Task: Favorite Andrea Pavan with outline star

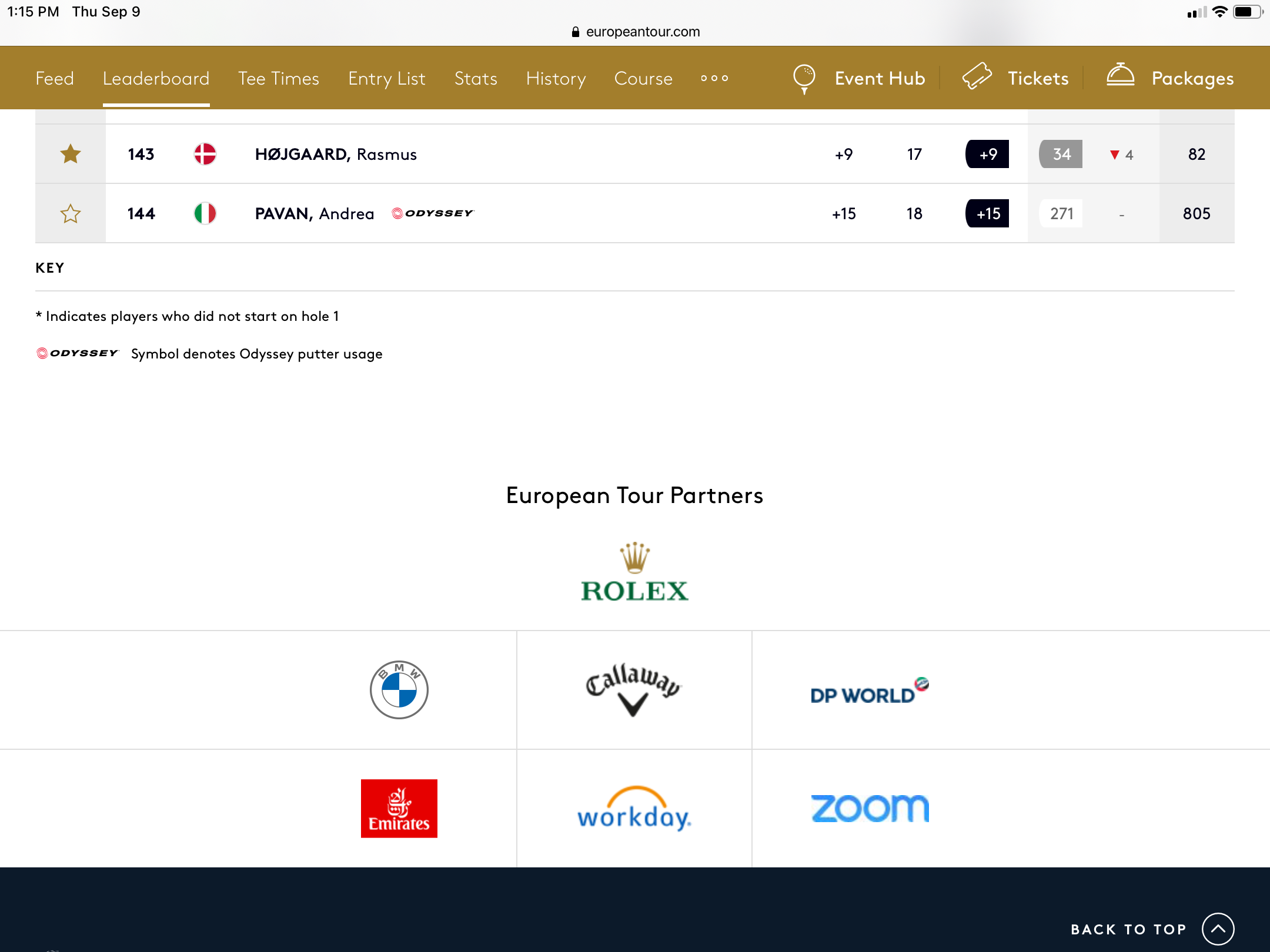Action: [x=71, y=213]
